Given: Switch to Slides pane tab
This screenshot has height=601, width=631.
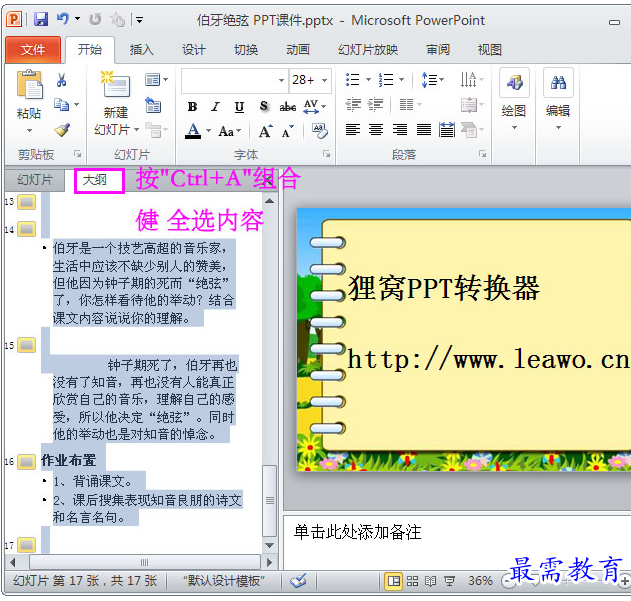Looking at the screenshot, I should coord(35,180).
